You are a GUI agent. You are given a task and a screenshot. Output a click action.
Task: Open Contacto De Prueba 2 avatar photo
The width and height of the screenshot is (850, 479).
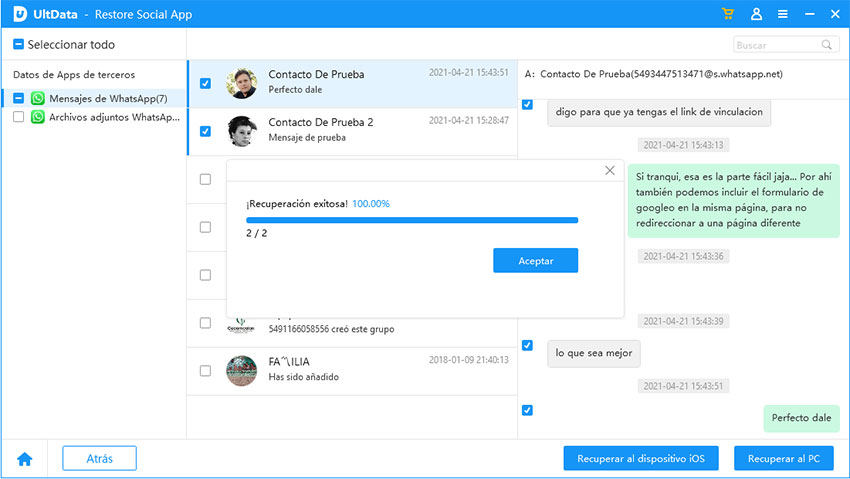click(x=241, y=131)
